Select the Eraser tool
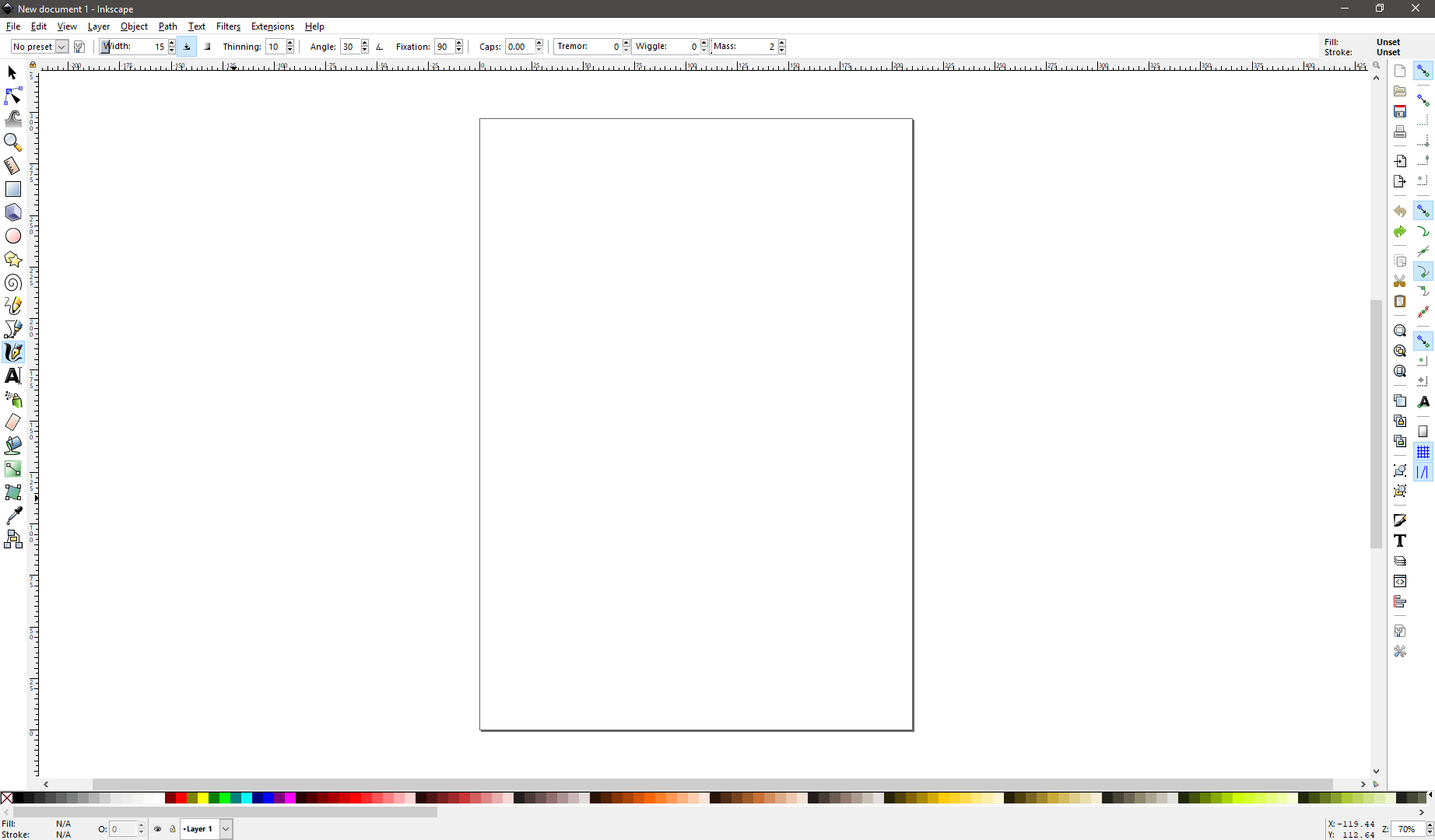The height and width of the screenshot is (840, 1435). tap(13, 422)
